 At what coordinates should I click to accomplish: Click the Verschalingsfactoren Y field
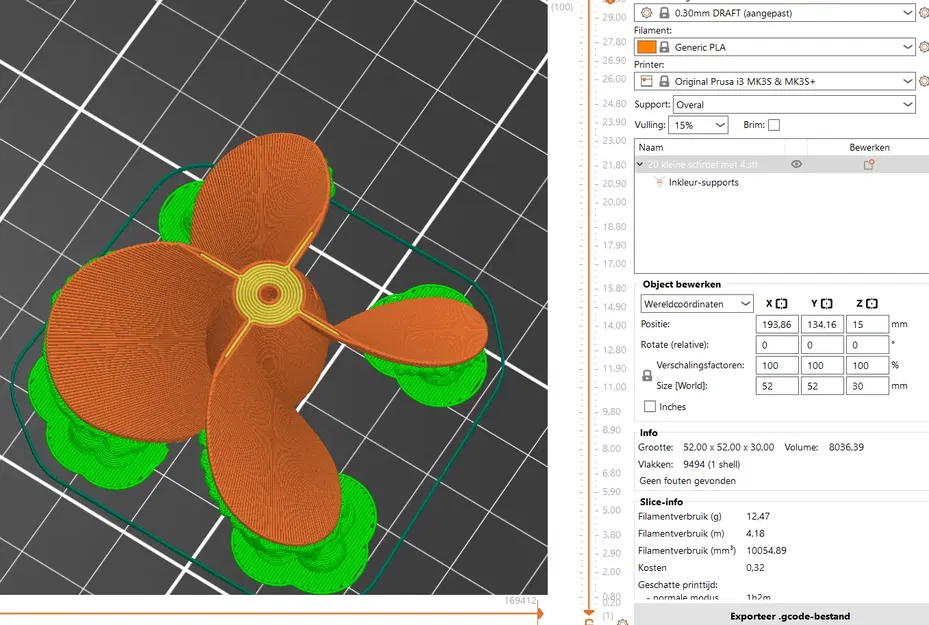(822, 365)
